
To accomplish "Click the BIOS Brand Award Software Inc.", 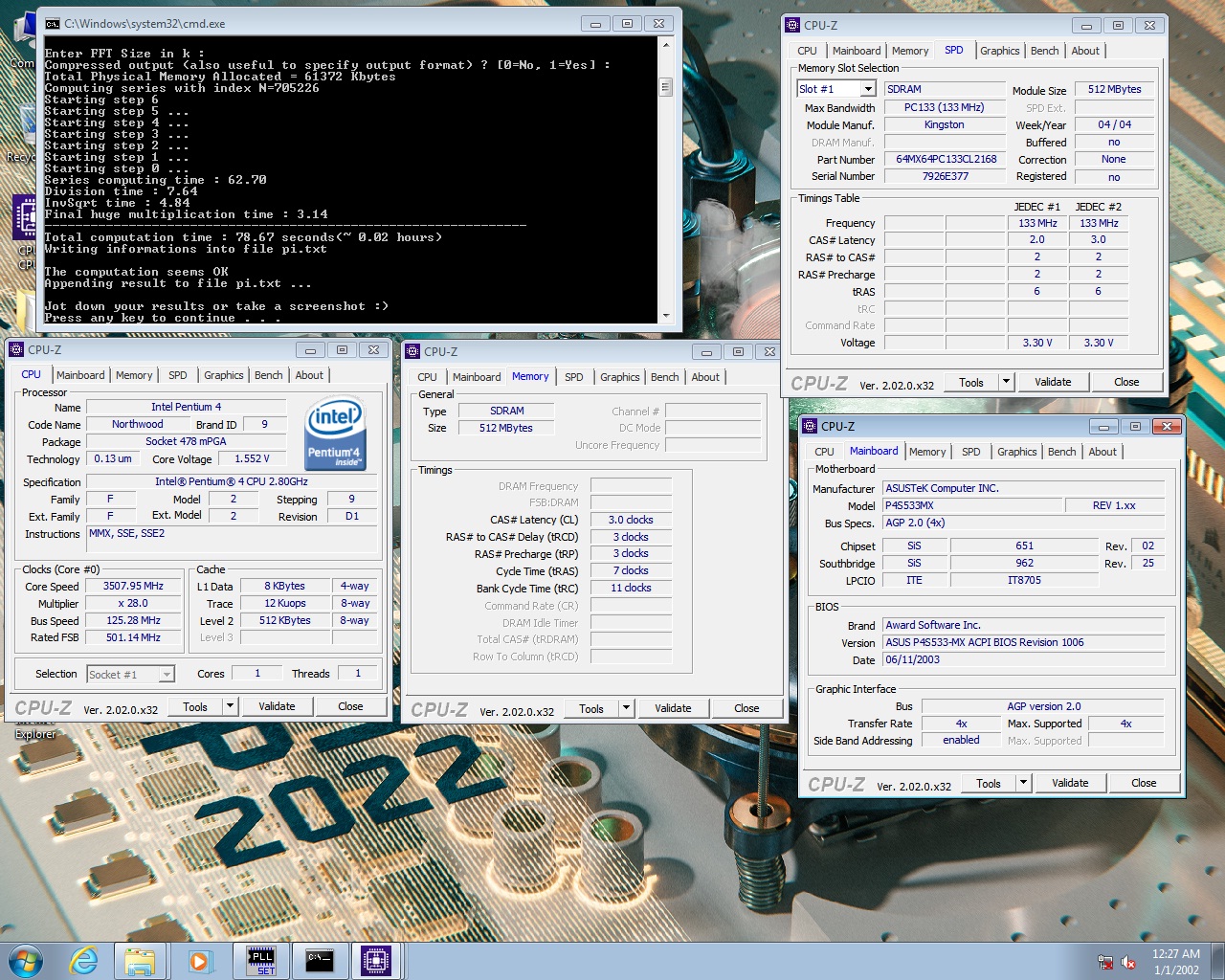I will [x=1024, y=625].
